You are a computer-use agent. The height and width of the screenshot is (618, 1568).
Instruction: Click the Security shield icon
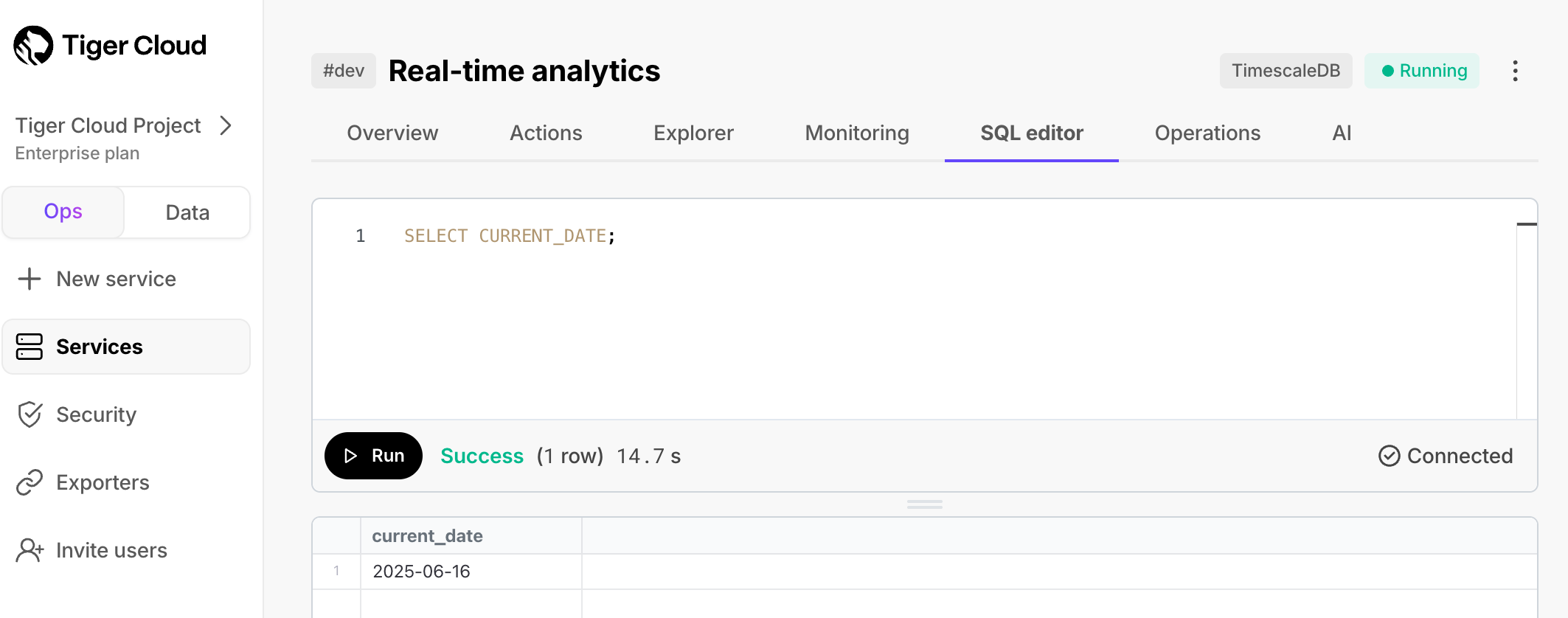30,414
